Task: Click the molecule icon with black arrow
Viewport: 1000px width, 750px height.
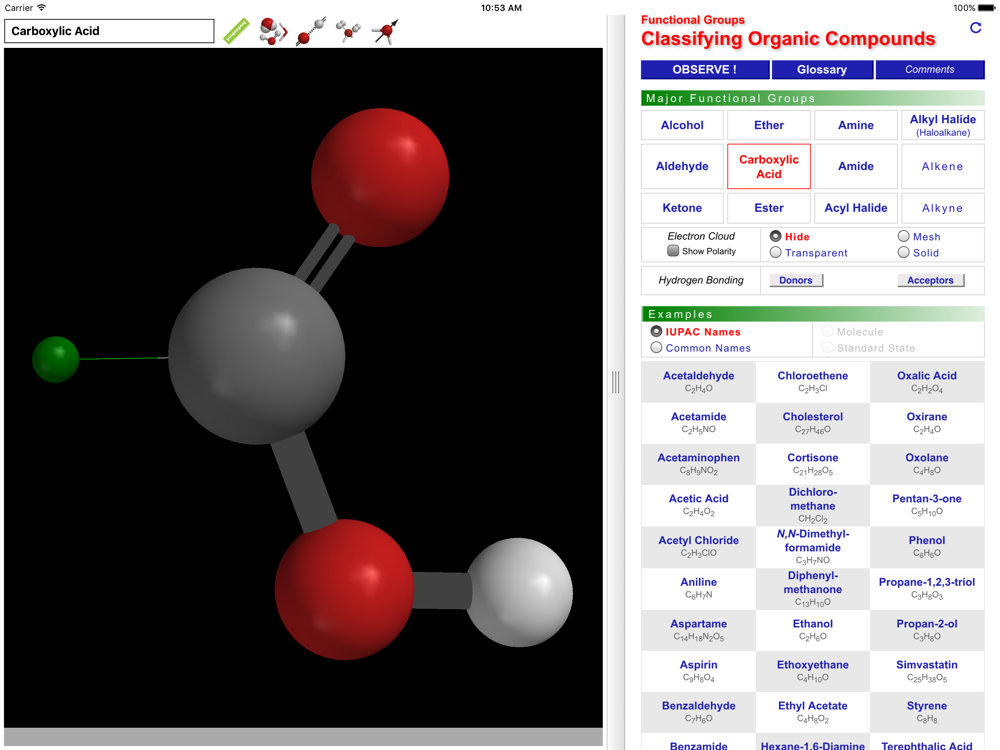Action: [385, 31]
